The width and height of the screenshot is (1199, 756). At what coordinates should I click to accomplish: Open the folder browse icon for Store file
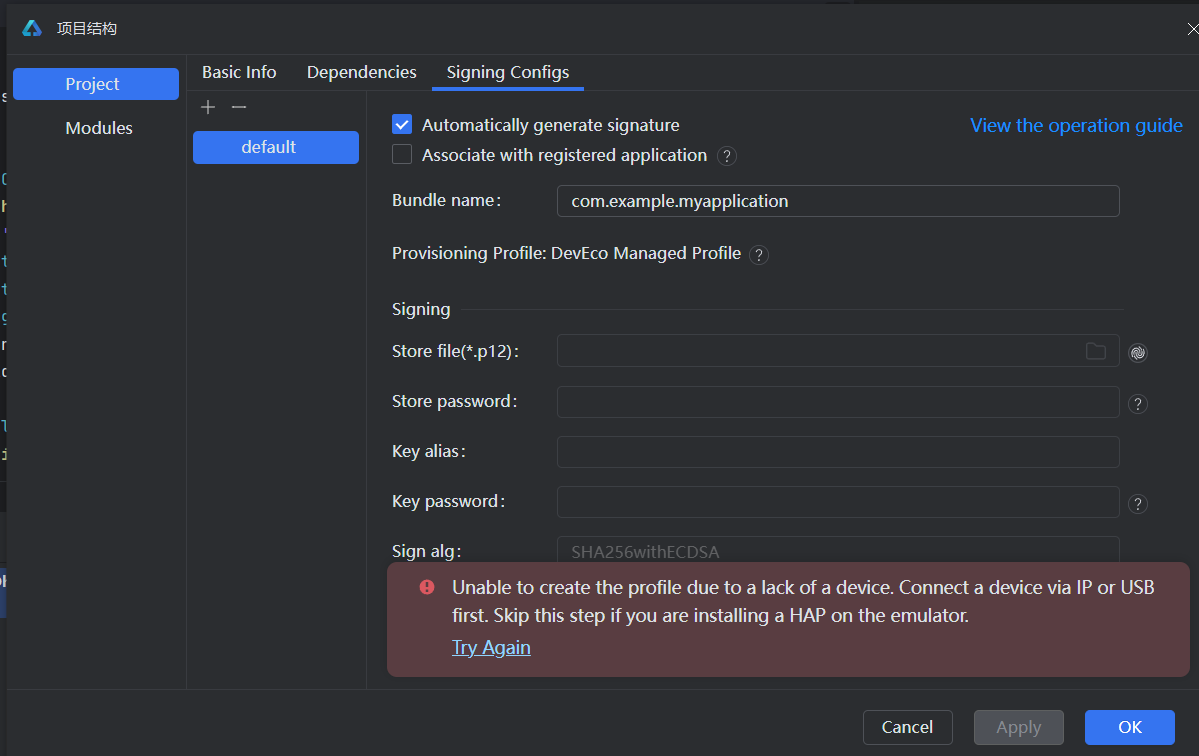[x=1096, y=351]
